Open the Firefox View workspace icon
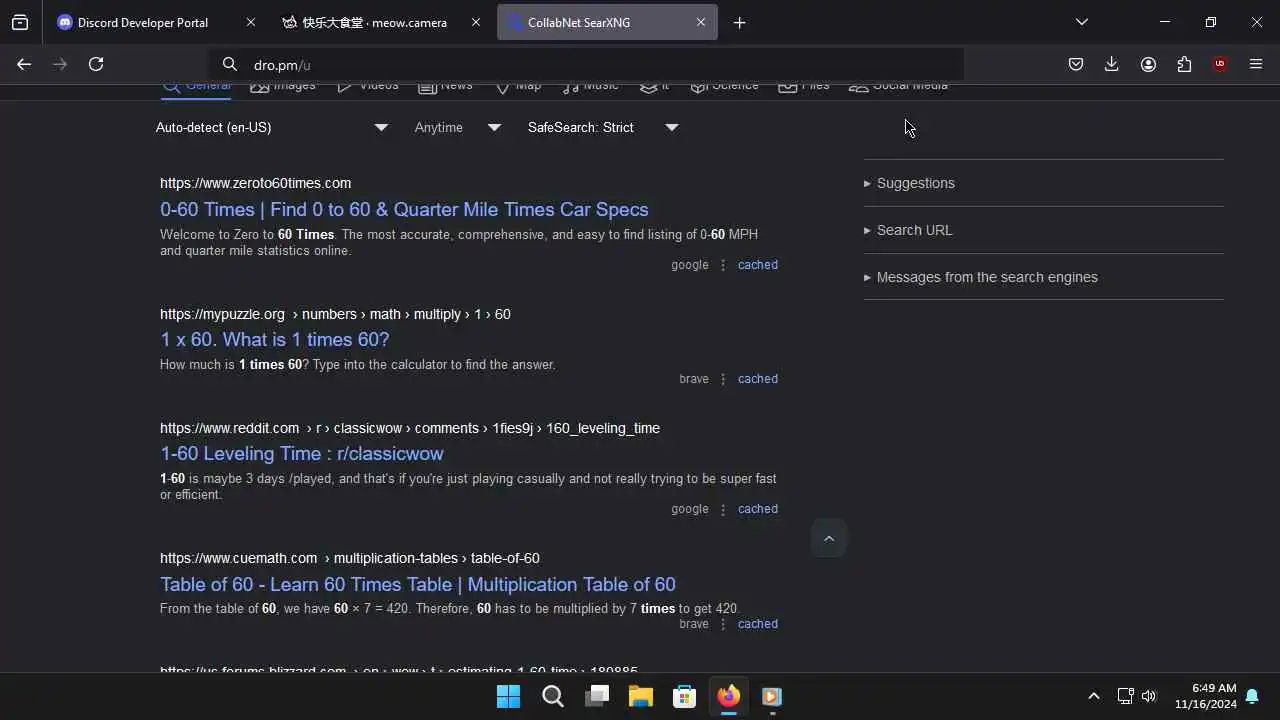Screen dimensions: 1280x720 click(20, 22)
